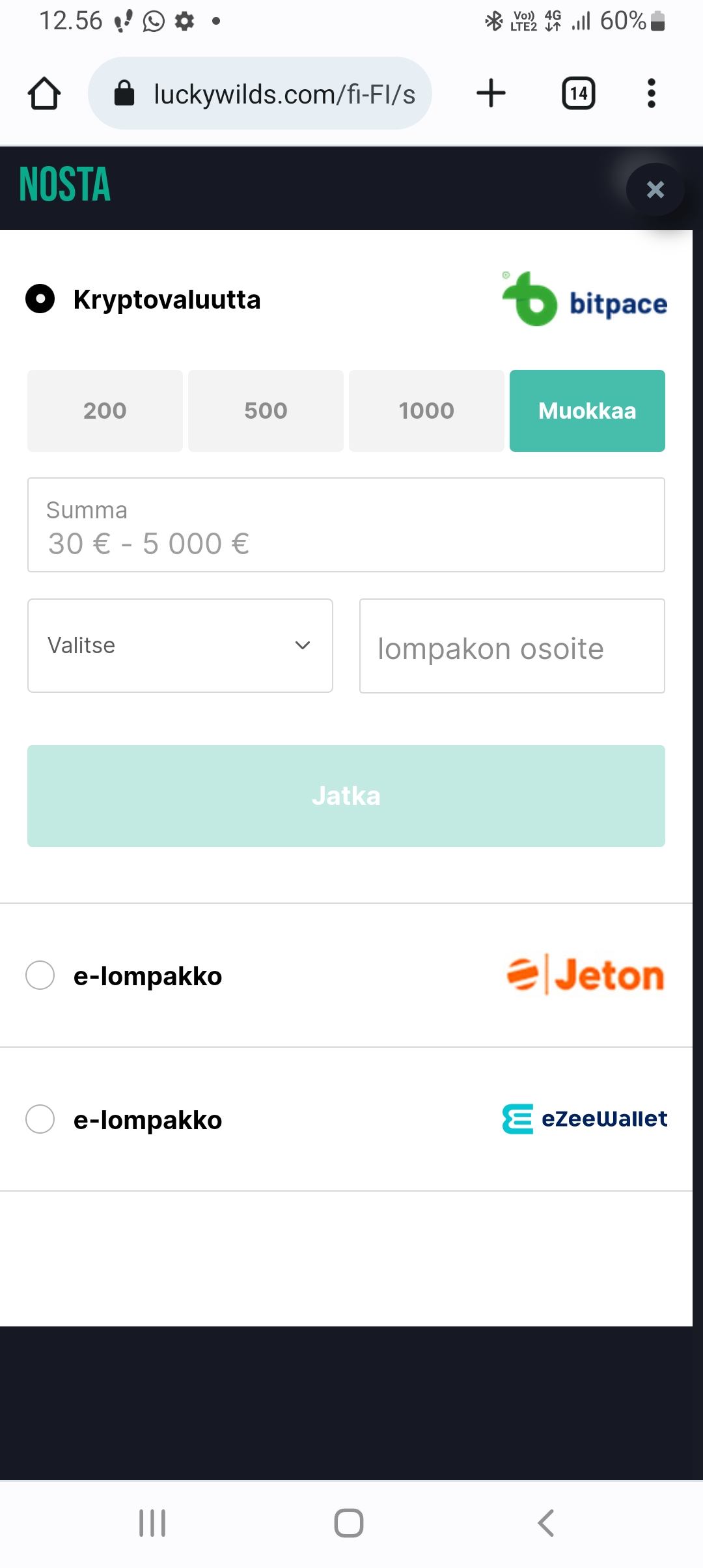
Task: Open the tab switcher showing 14
Action: 578,93
